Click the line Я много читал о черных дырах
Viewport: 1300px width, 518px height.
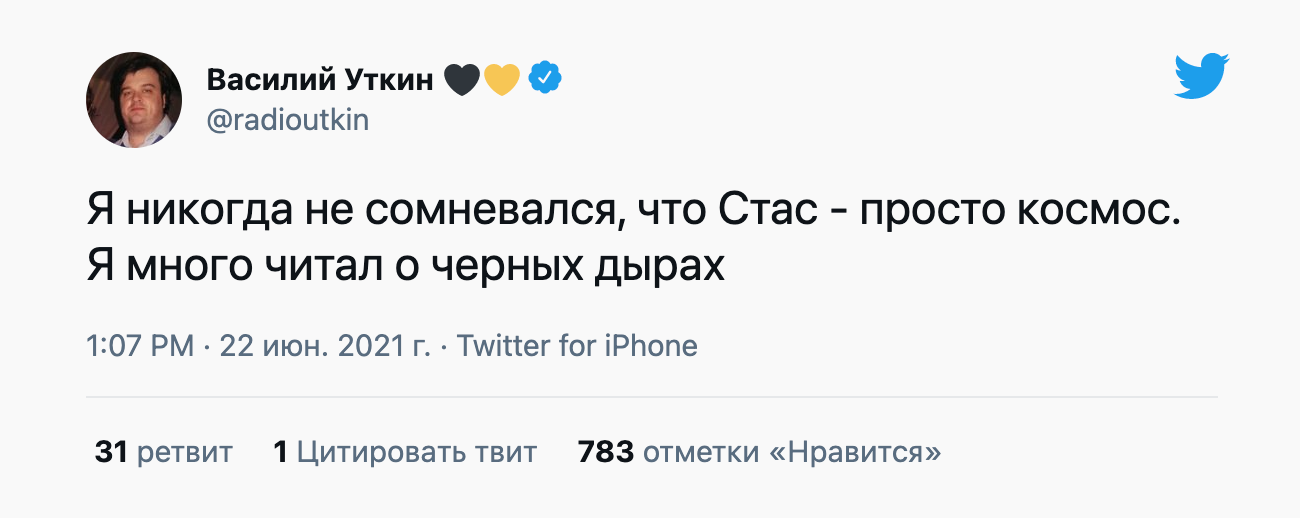click(x=405, y=267)
